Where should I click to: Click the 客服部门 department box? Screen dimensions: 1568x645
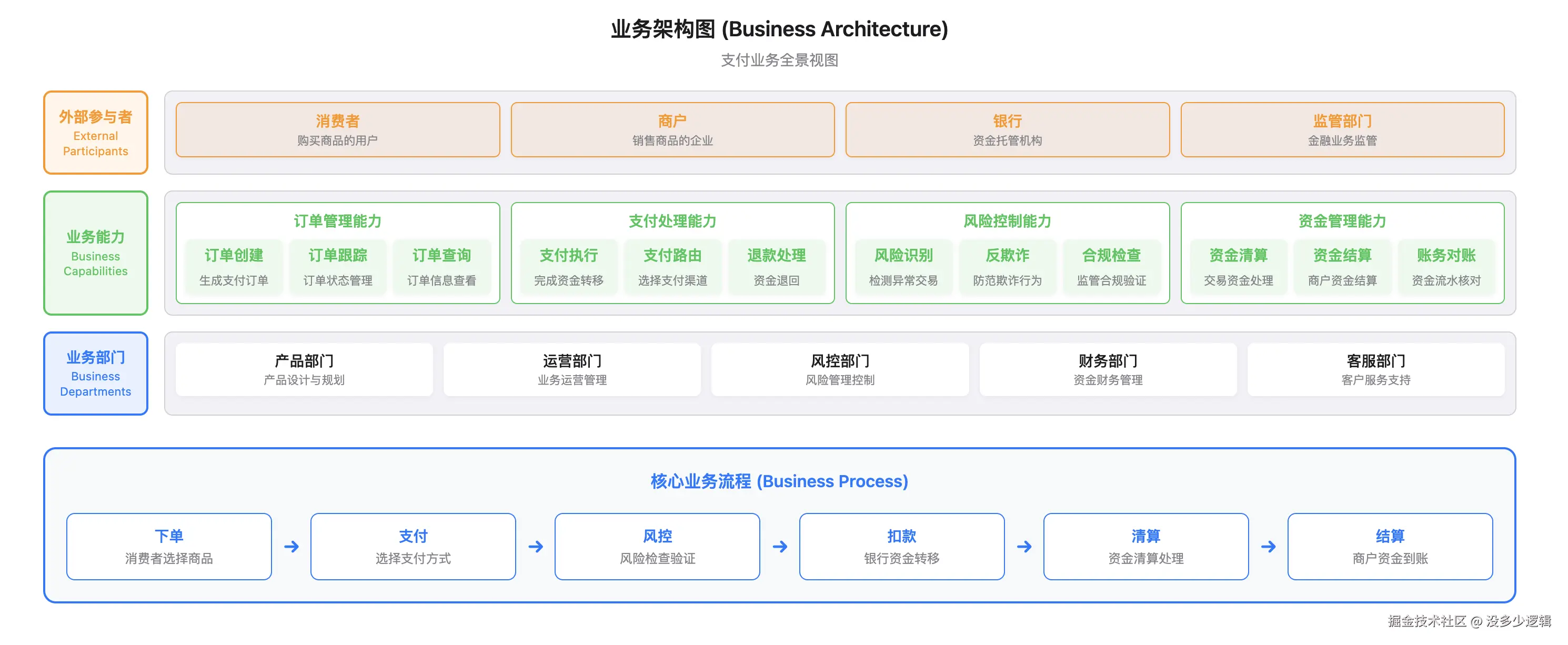tap(1375, 369)
